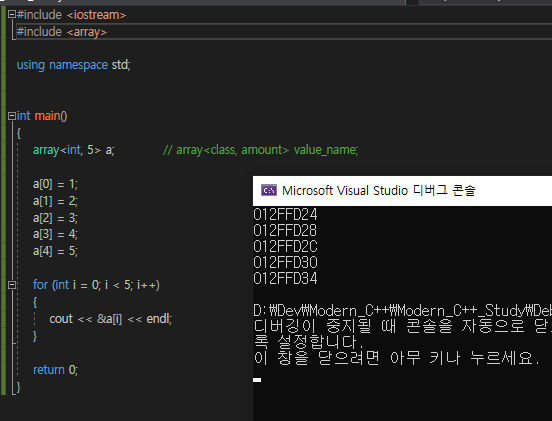Click console output address 012FFD2C
This screenshot has width=552, height=421.
point(285,246)
